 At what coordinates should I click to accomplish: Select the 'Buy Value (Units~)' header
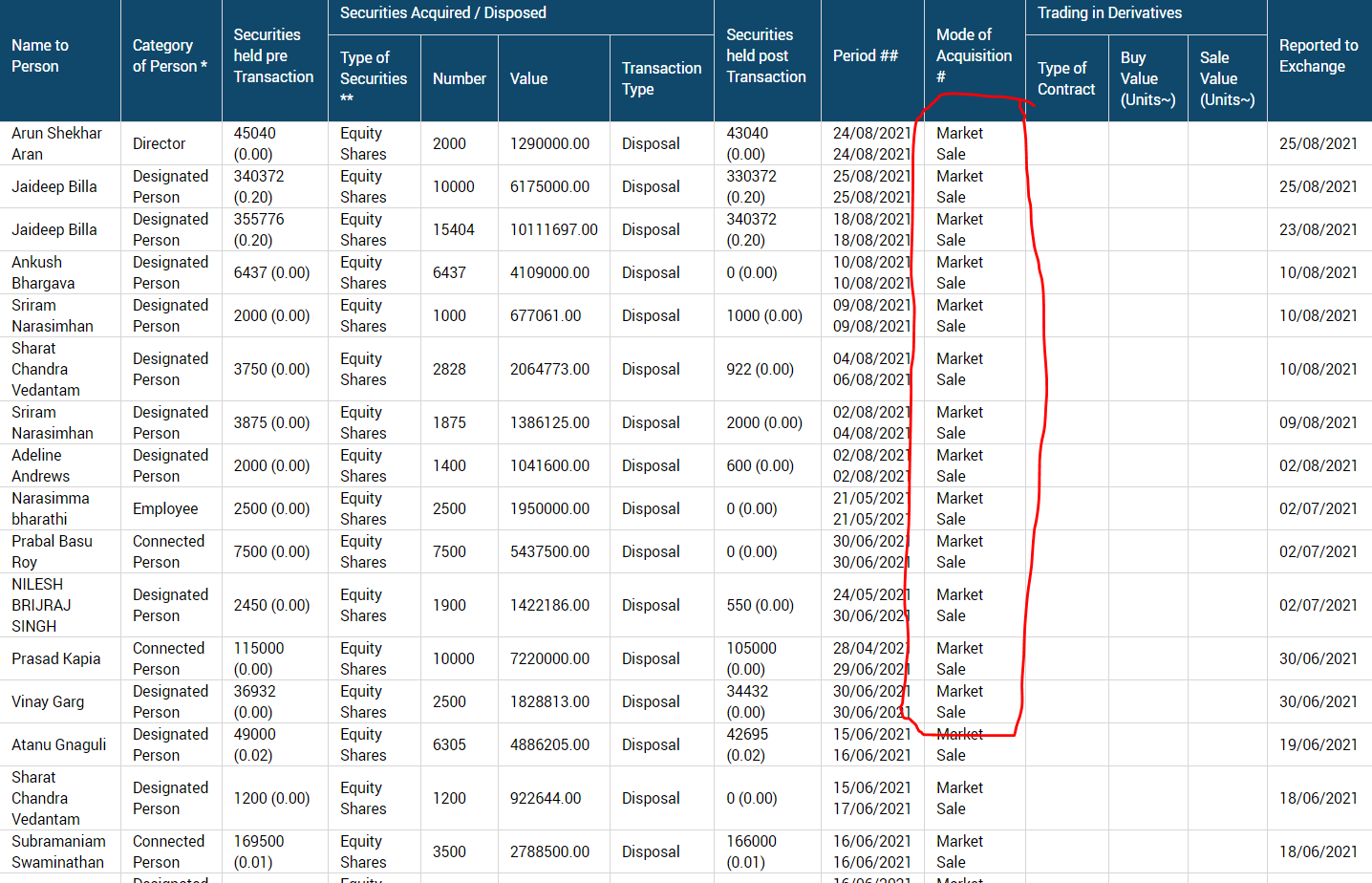pyautogui.click(x=1147, y=79)
